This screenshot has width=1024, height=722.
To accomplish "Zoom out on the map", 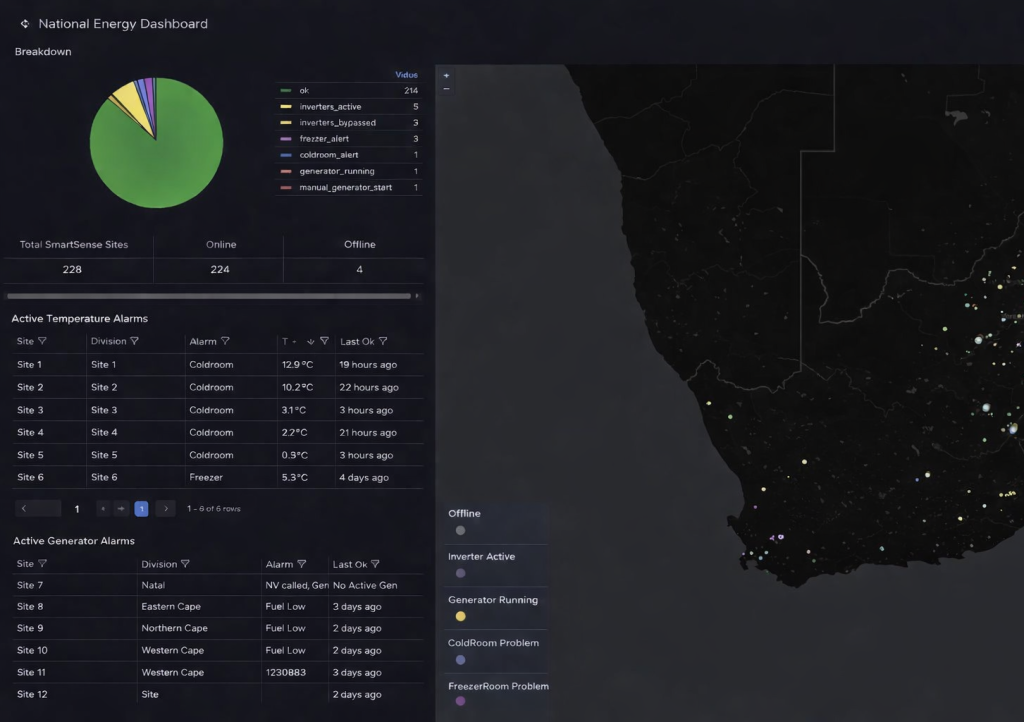I will tap(446, 89).
